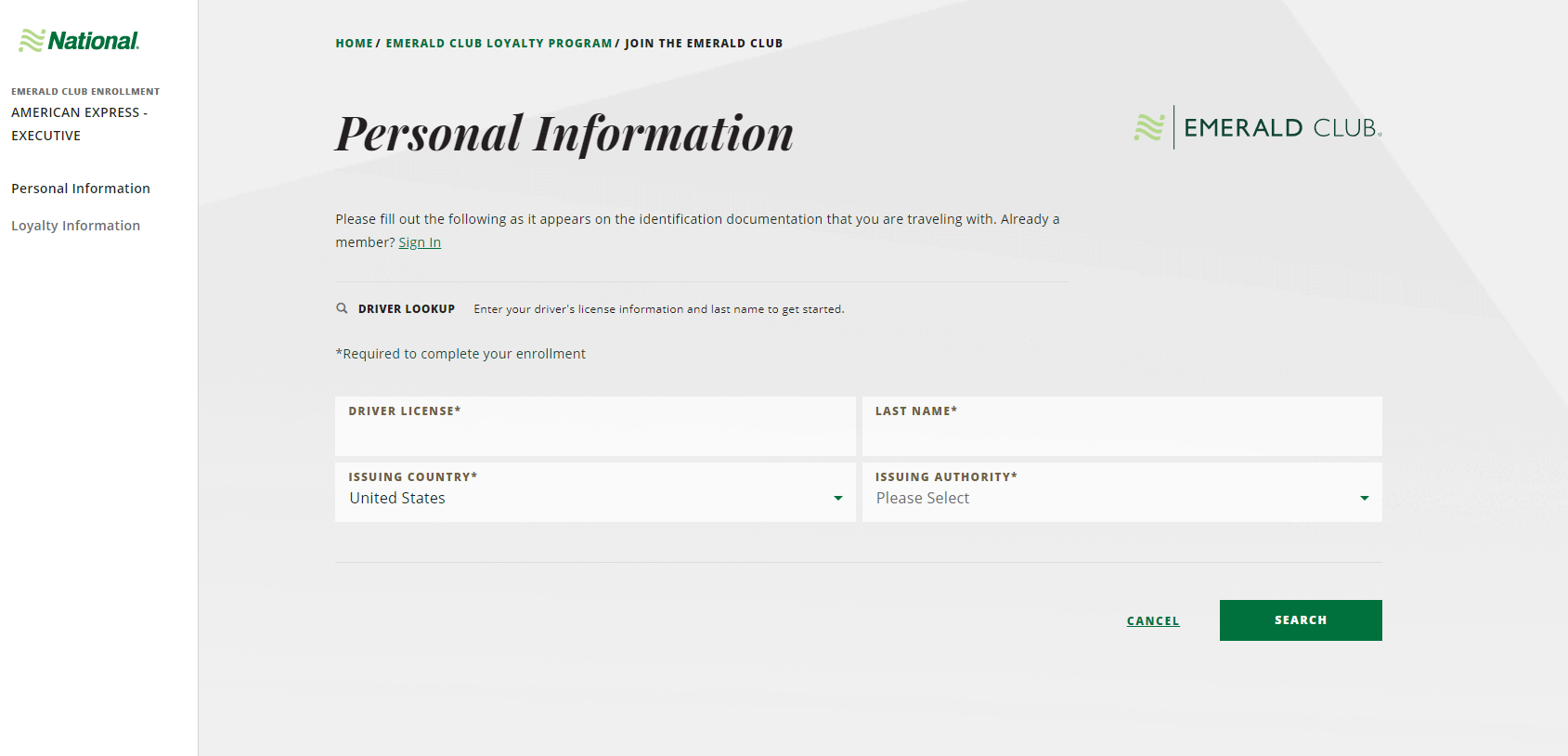The height and width of the screenshot is (756, 1568).
Task: Open Personal Information in the sidebar
Action: [x=81, y=189]
